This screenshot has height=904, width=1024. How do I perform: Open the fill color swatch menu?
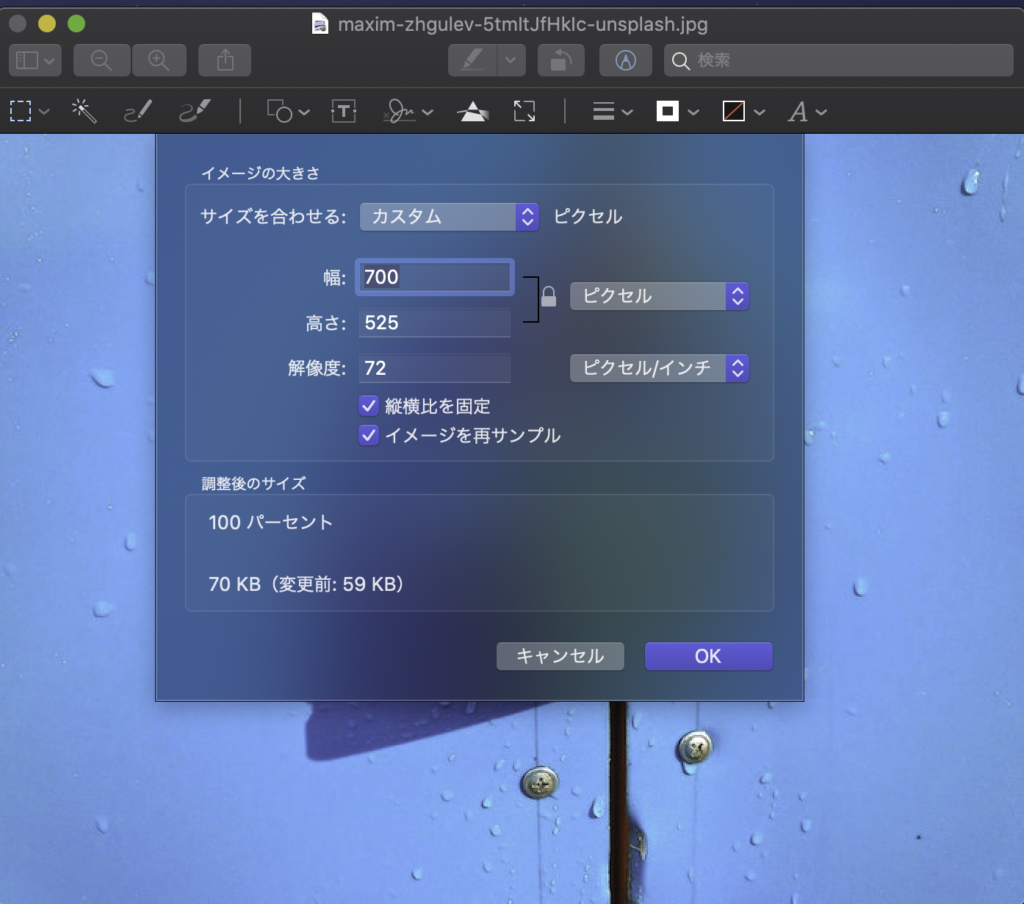point(743,112)
